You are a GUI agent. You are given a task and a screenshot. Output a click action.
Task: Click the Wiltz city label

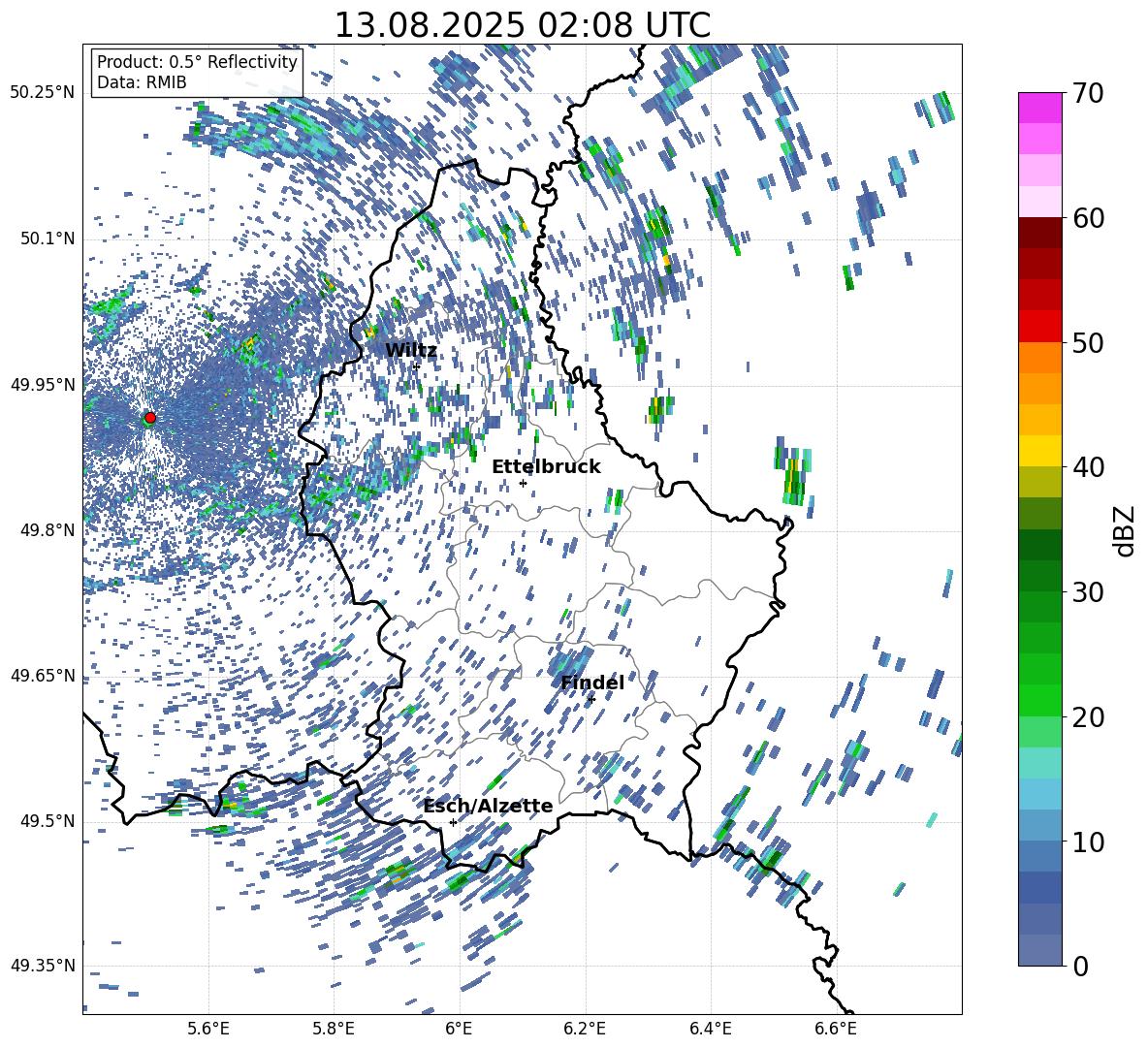pyautogui.click(x=411, y=350)
